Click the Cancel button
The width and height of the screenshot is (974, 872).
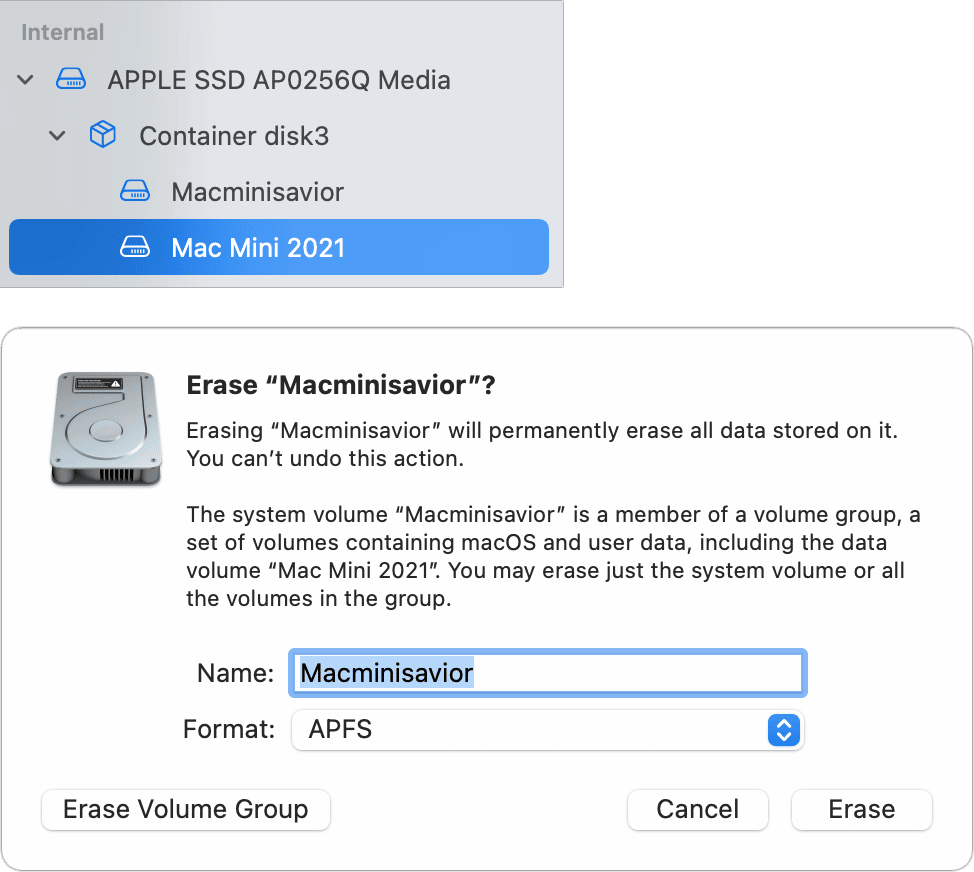pyautogui.click(x=697, y=809)
